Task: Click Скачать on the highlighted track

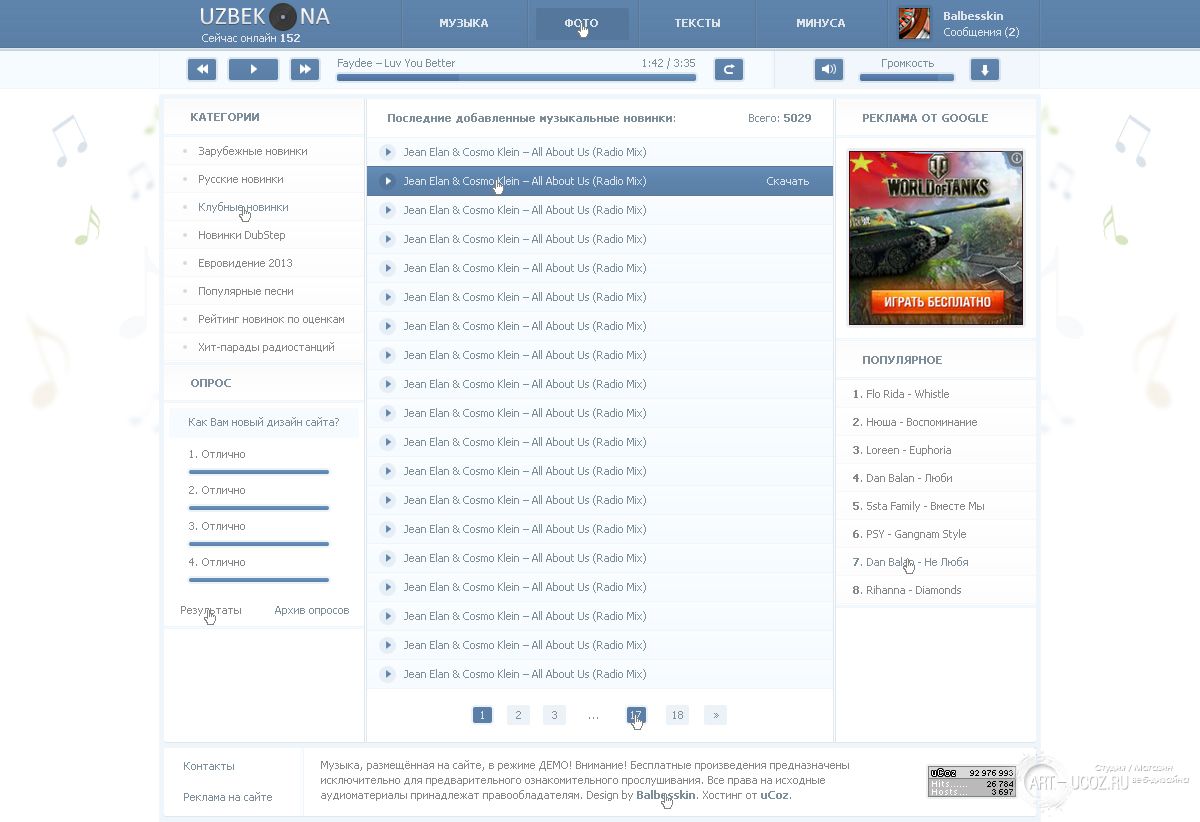Action: (787, 181)
